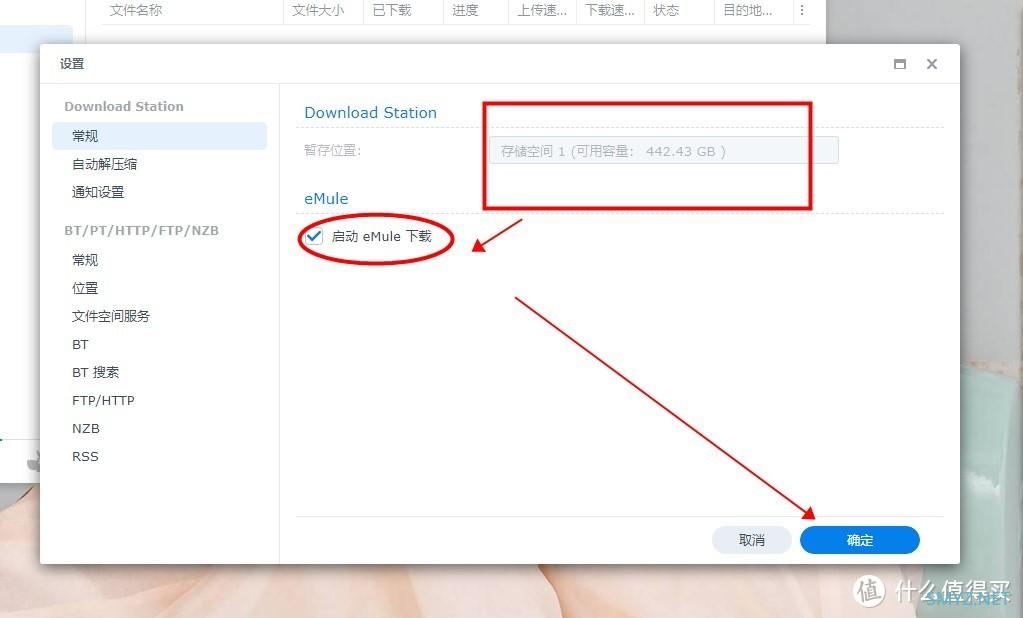Click the eMule section heading
The width and height of the screenshot is (1023, 618).
[x=326, y=198]
